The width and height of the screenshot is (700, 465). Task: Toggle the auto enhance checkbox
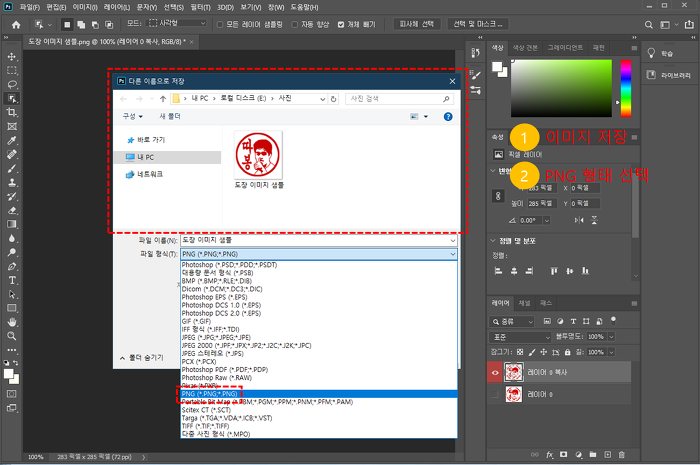click(295, 25)
